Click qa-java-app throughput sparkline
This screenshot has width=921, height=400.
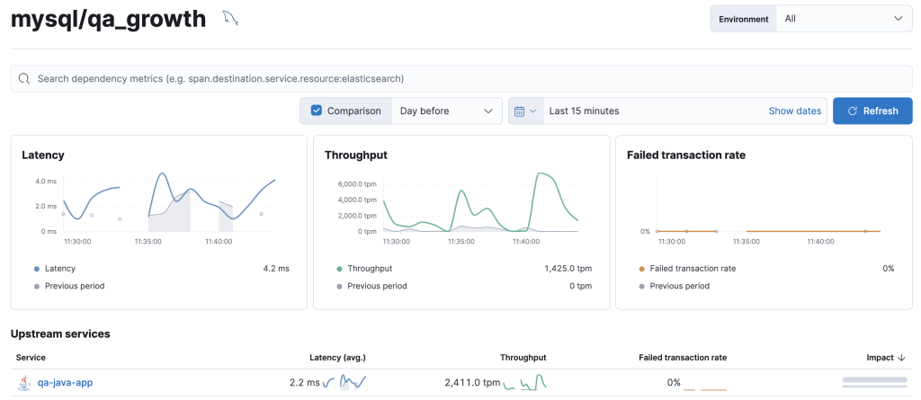525,383
